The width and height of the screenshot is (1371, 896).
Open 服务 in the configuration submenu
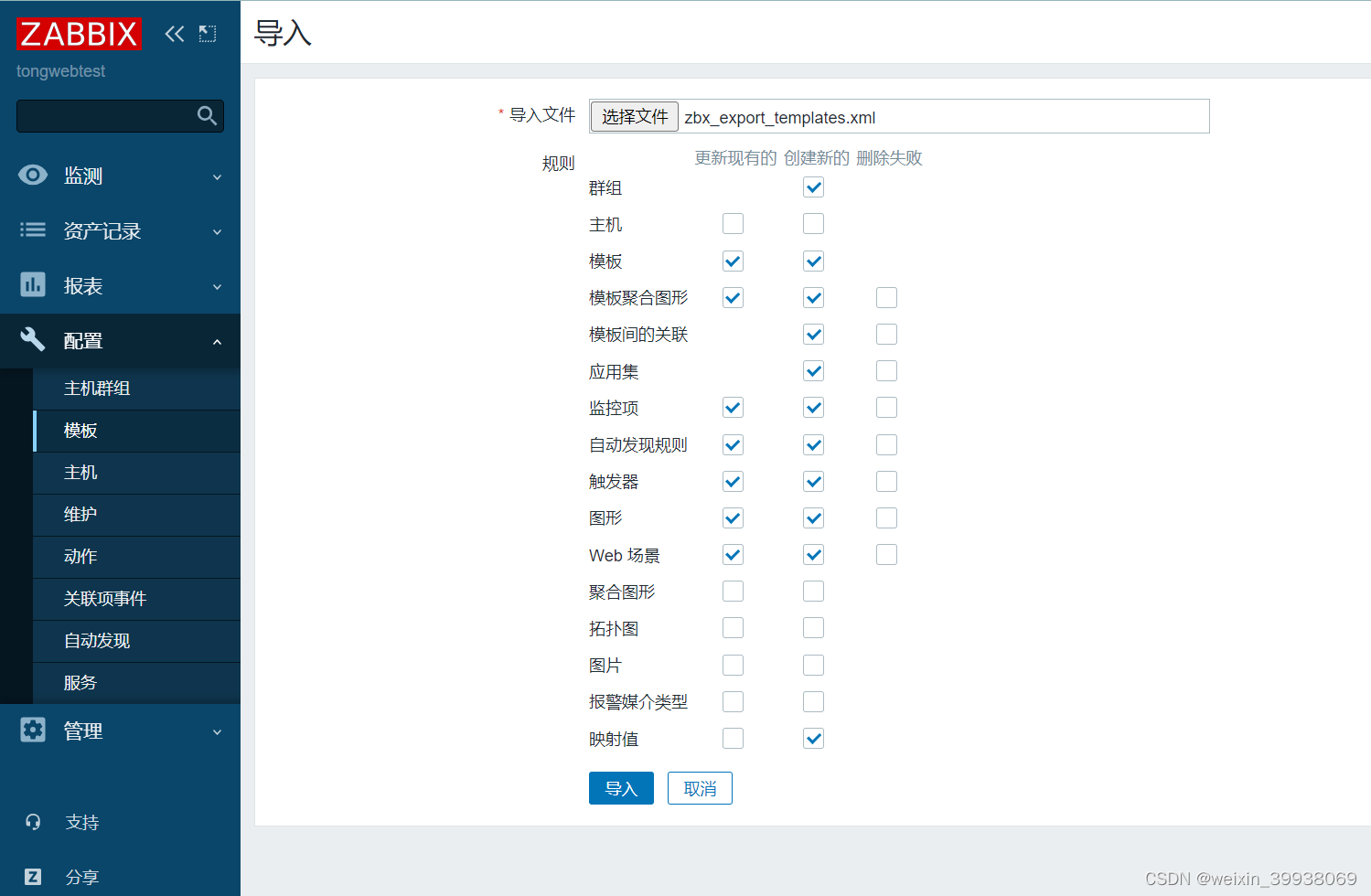tap(136, 683)
